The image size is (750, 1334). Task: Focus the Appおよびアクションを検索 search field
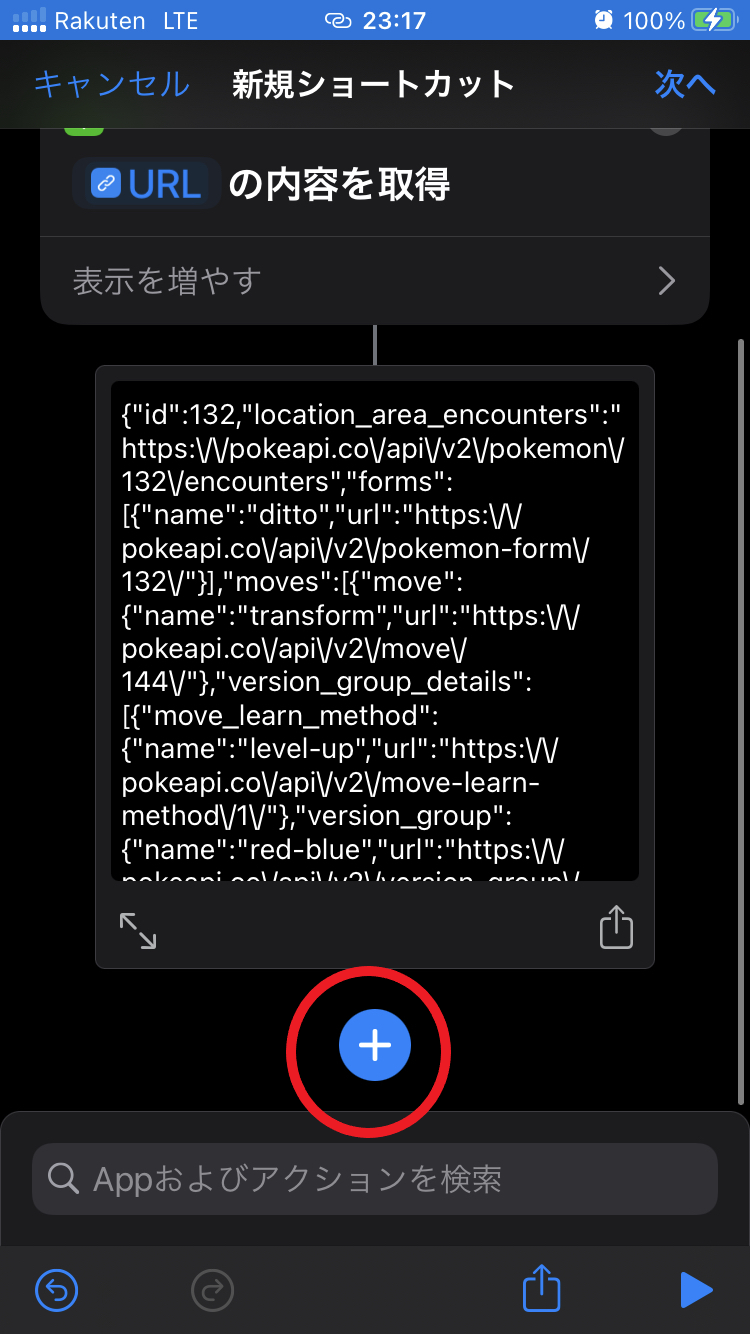click(375, 1179)
